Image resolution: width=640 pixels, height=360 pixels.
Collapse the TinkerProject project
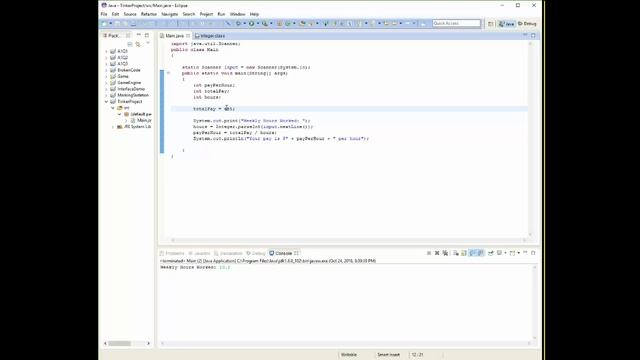coord(107,102)
